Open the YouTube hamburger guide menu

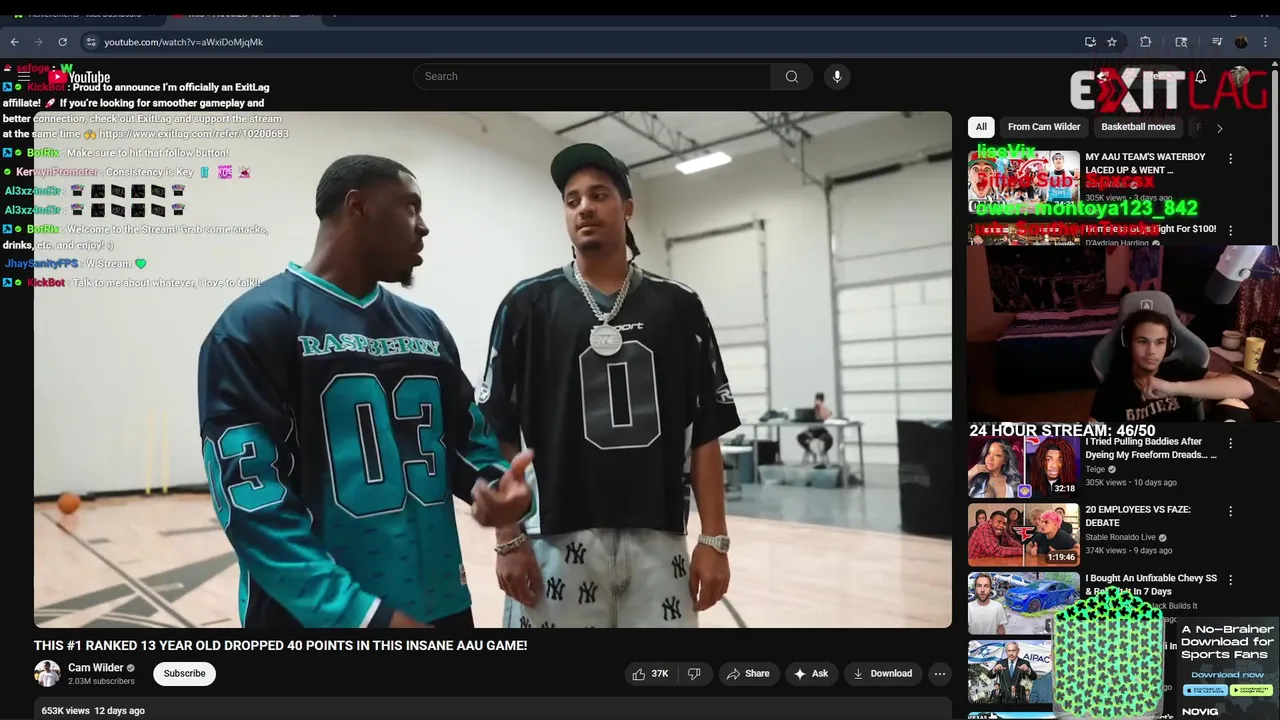pyautogui.click(x=24, y=77)
